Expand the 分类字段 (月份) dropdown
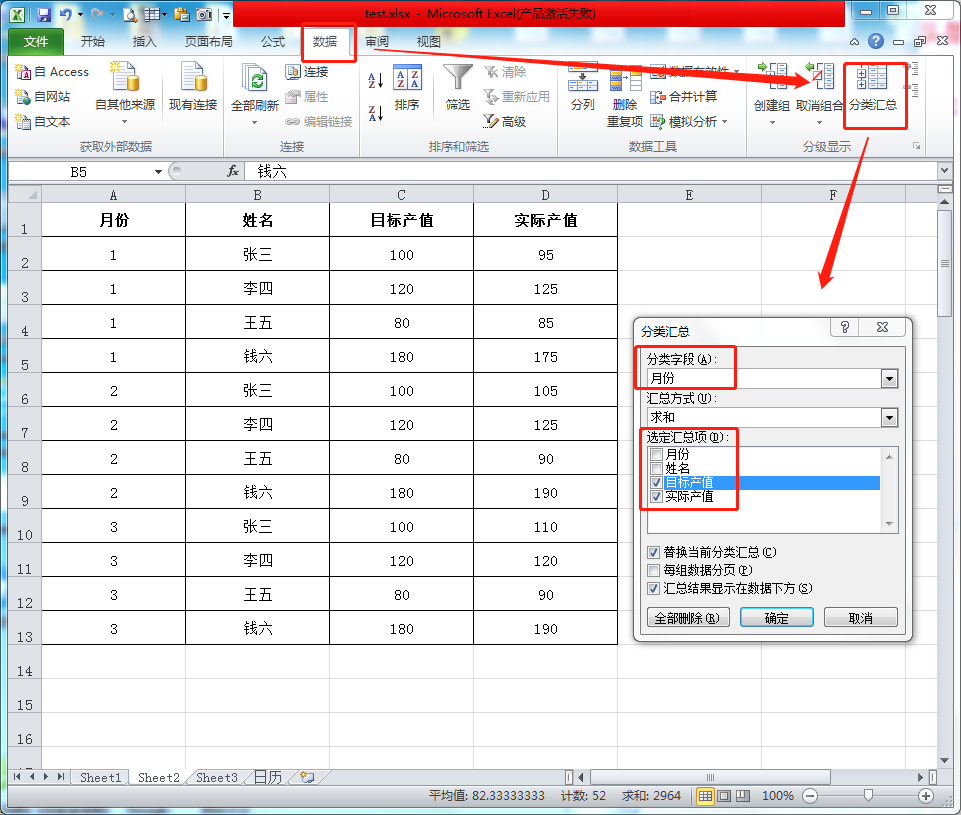The width and height of the screenshot is (961, 815). [889, 379]
